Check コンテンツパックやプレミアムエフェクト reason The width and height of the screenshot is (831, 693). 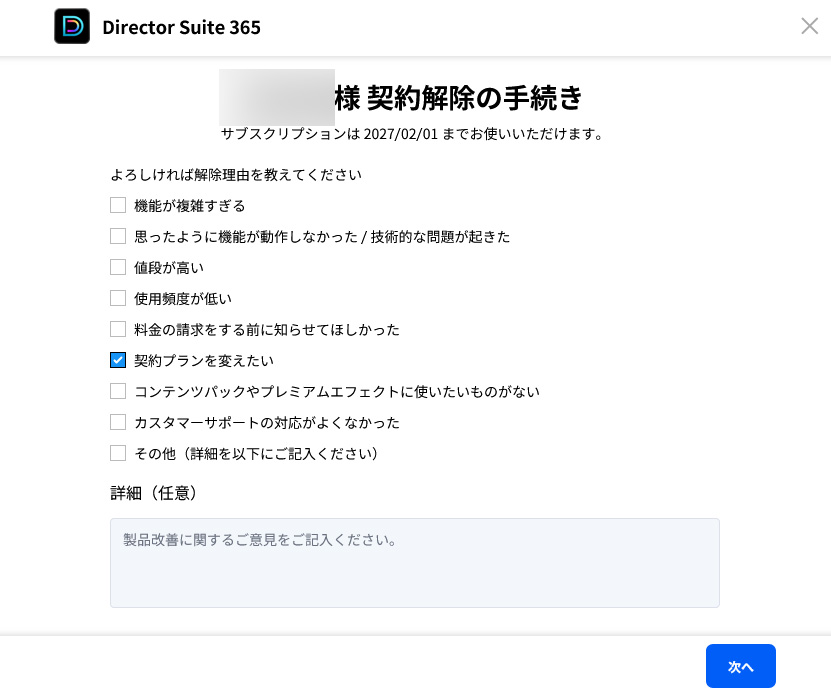[118, 391]
